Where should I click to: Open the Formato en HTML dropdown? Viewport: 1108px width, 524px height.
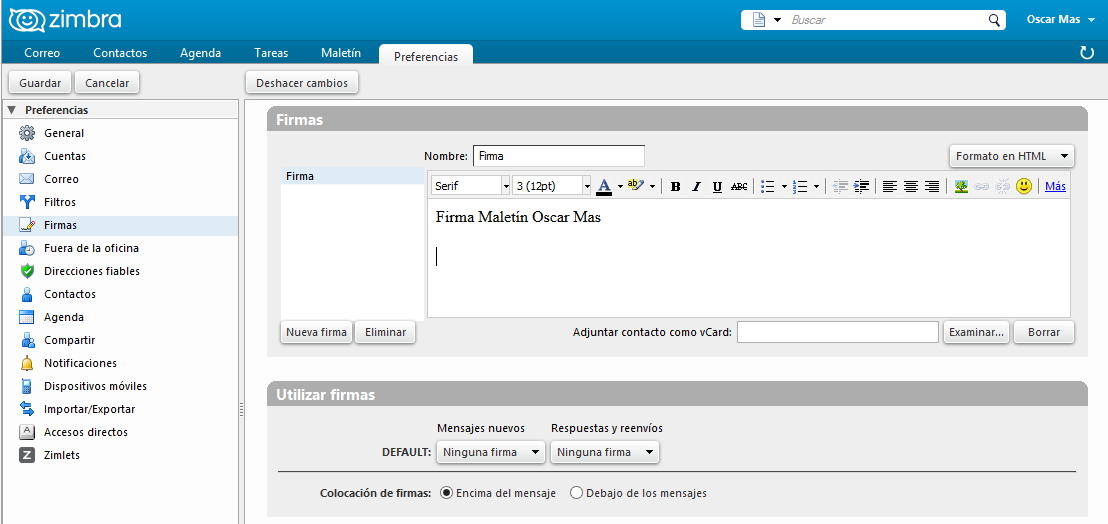pos(1011,156)
